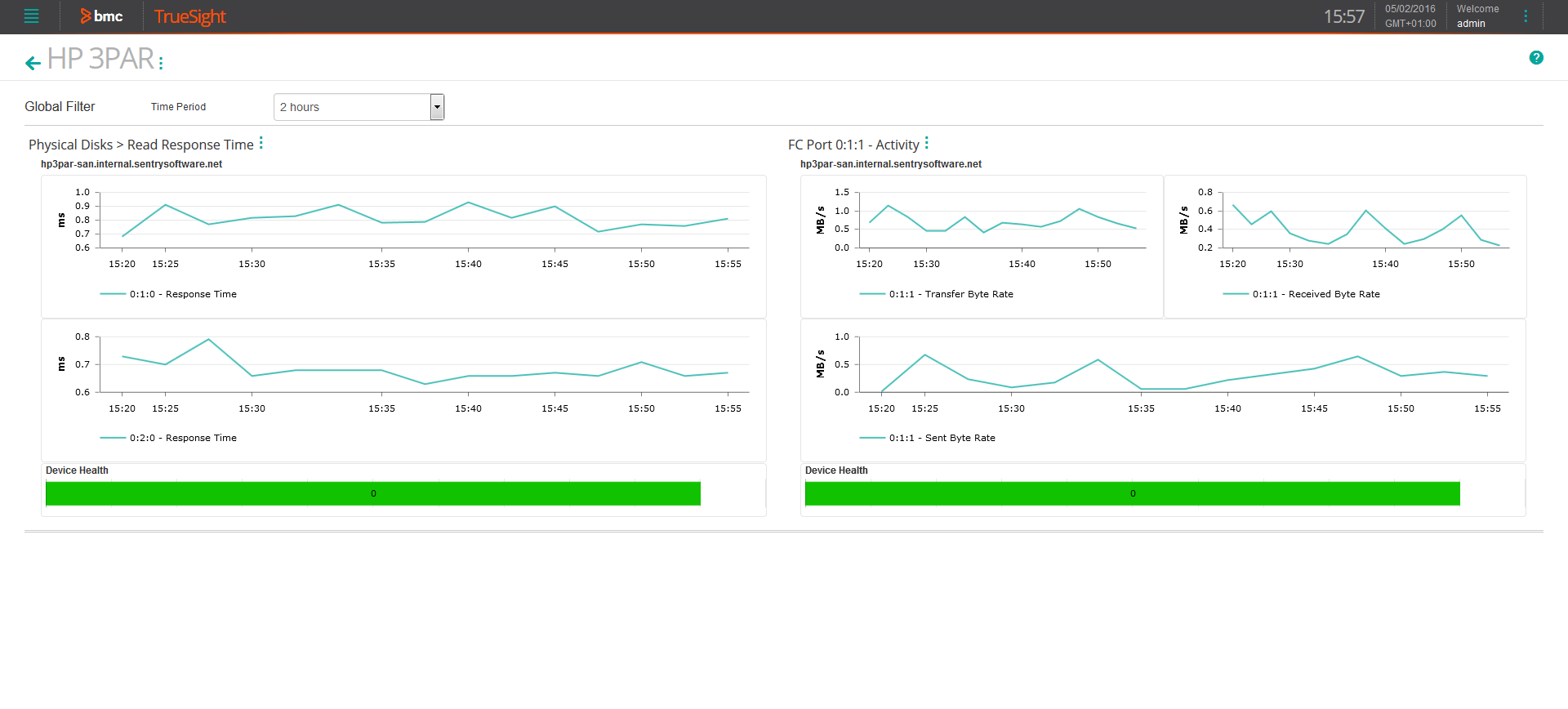Click the left Device Health green bar
The height and width of the screenshot is (709, 1568).
click(373, 493)
